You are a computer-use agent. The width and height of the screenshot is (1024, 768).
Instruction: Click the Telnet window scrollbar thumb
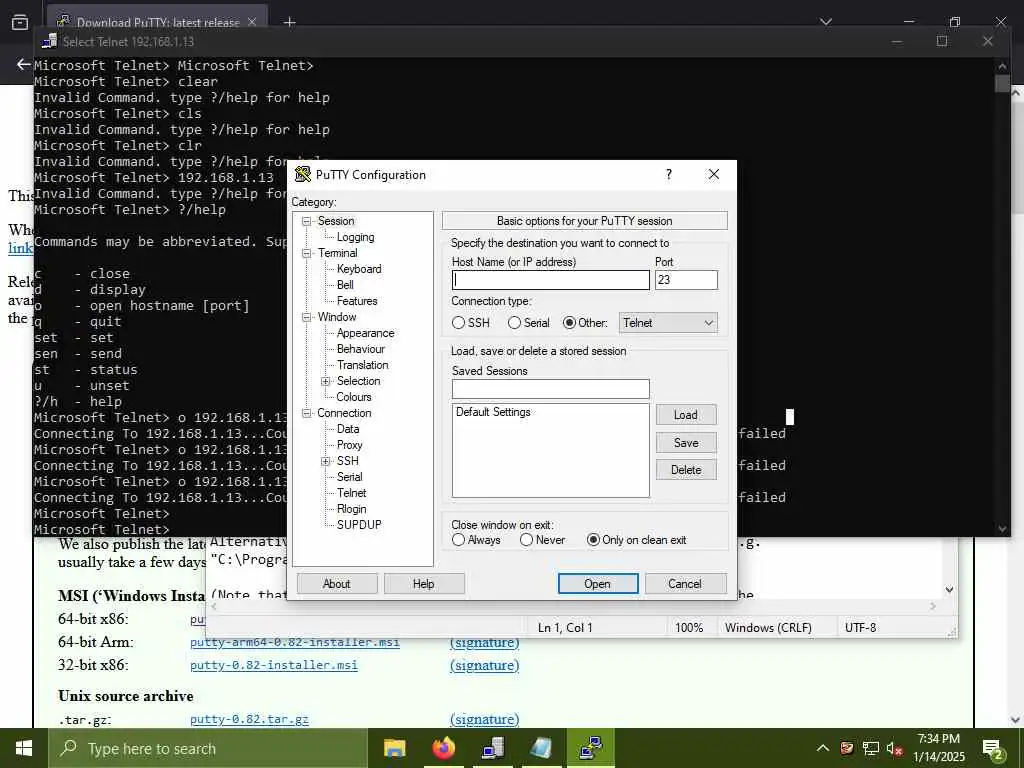click(1002, 84)
